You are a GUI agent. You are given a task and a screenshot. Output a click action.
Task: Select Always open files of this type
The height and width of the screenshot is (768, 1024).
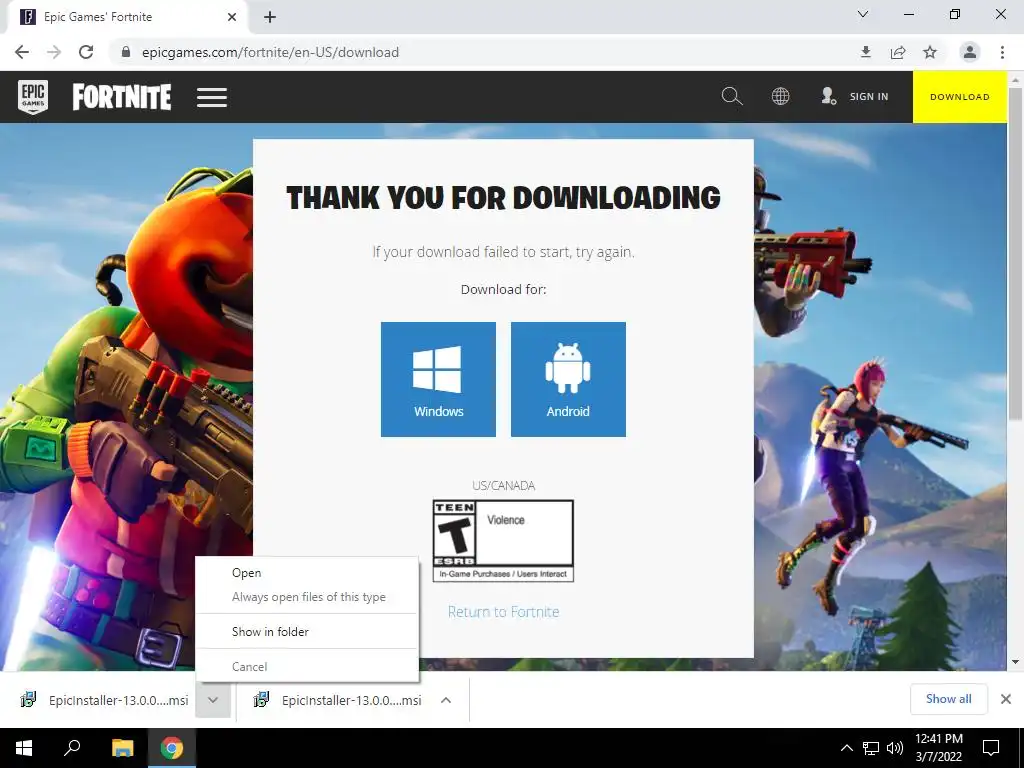point(307,597)
